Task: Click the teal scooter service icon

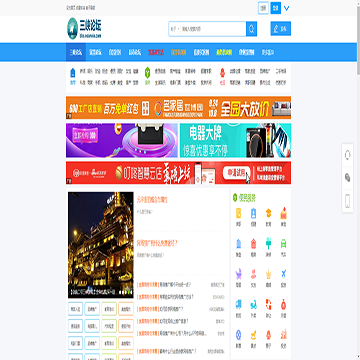Action: pyautogui.click(x=254, y=304)
